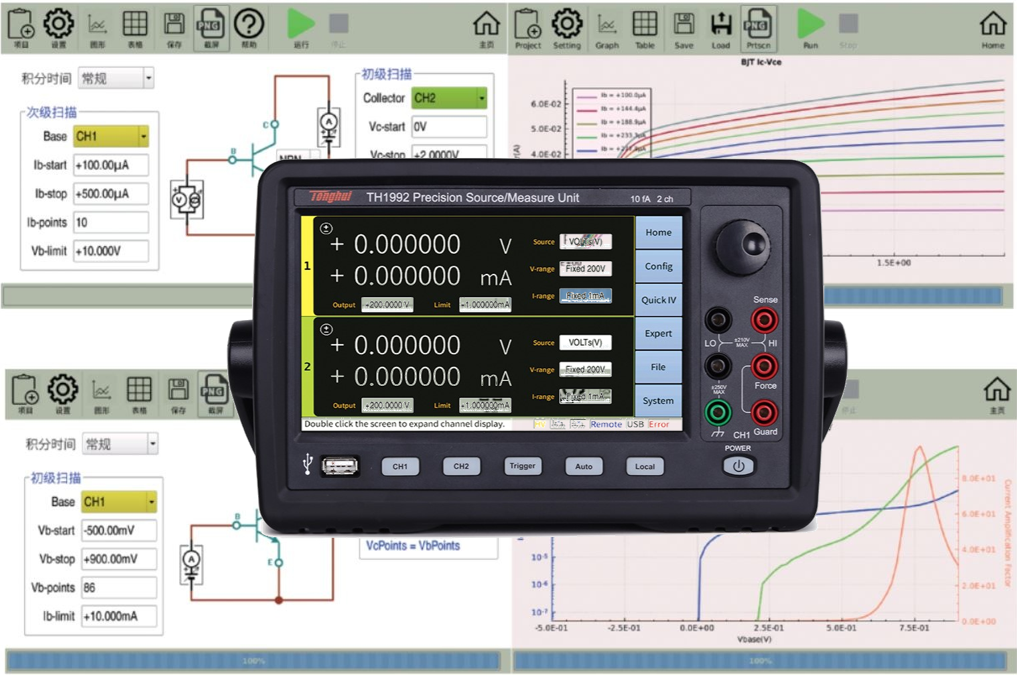This screenshot has height=676, width=1017.
Task: Click 主页 home icon above the amplification-factor plot
Action: click(997, 394)
